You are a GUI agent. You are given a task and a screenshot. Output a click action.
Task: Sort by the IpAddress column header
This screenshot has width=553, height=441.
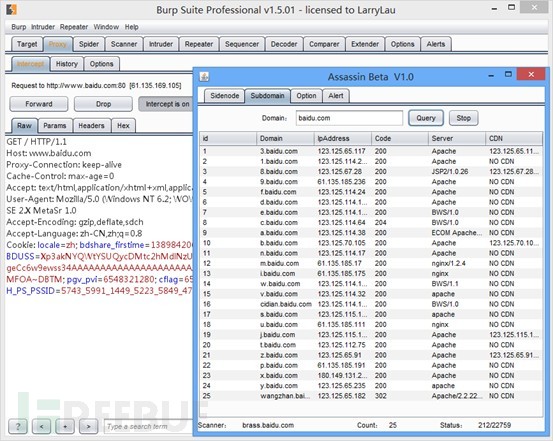342,138
